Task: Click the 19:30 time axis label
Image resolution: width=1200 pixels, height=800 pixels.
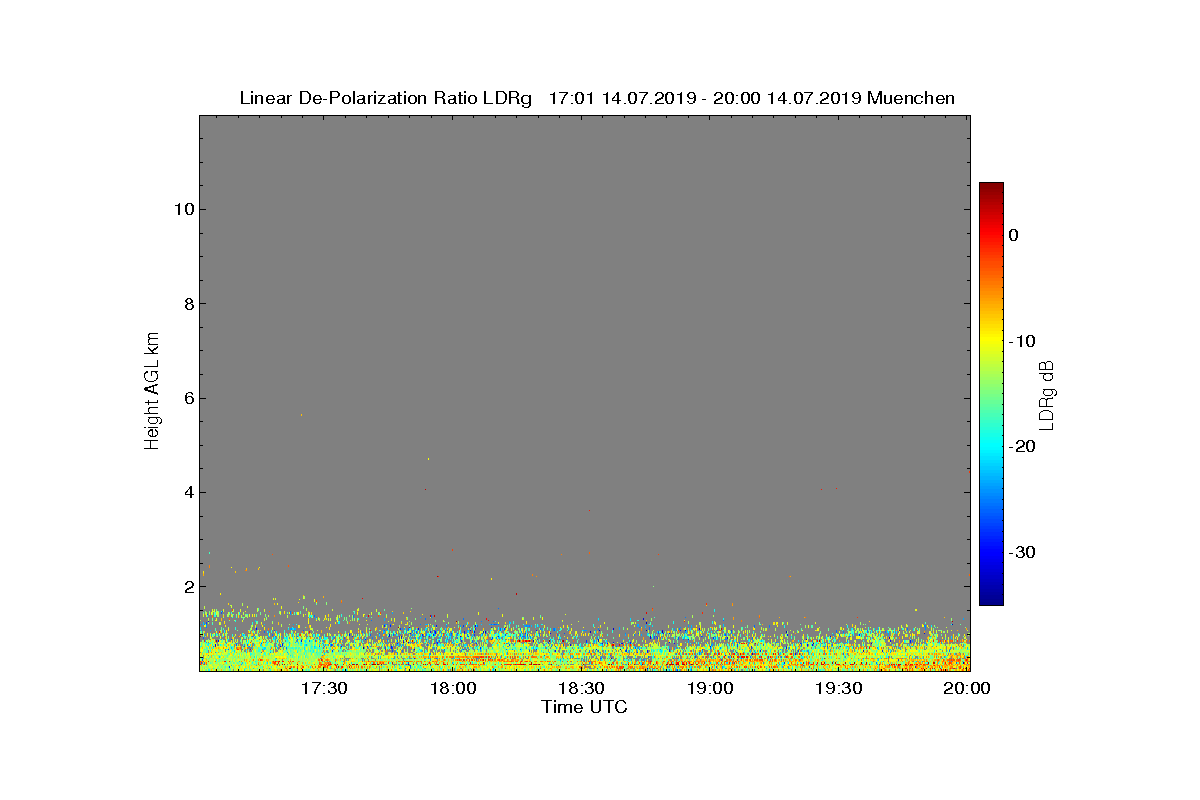Action: 838,689
